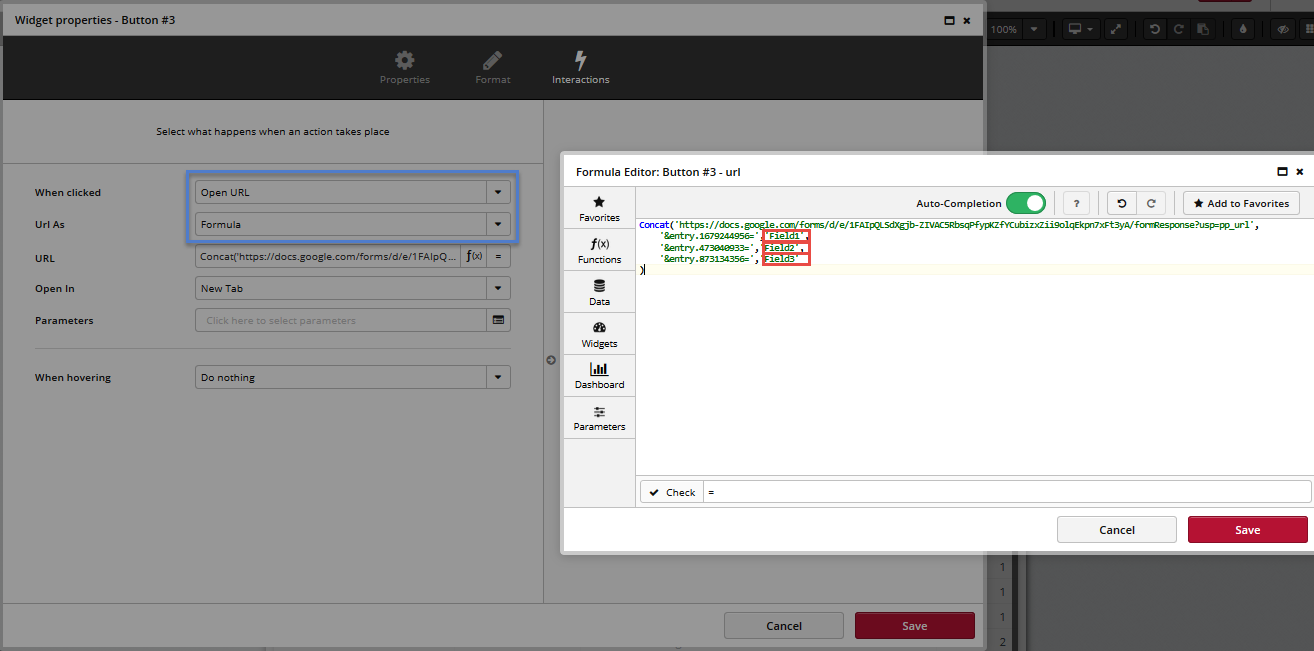The image size is (1314, 651).
Task: Check the formula syntax
Action: coord(671,492)
